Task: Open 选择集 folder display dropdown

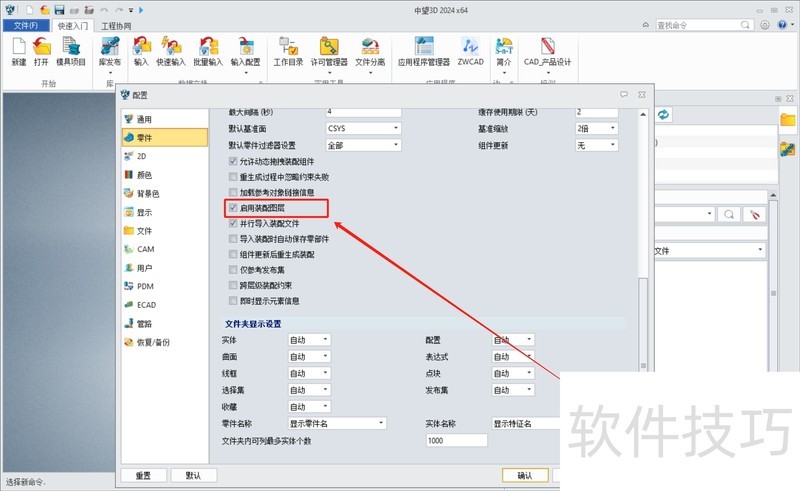Action: (309, 390)
